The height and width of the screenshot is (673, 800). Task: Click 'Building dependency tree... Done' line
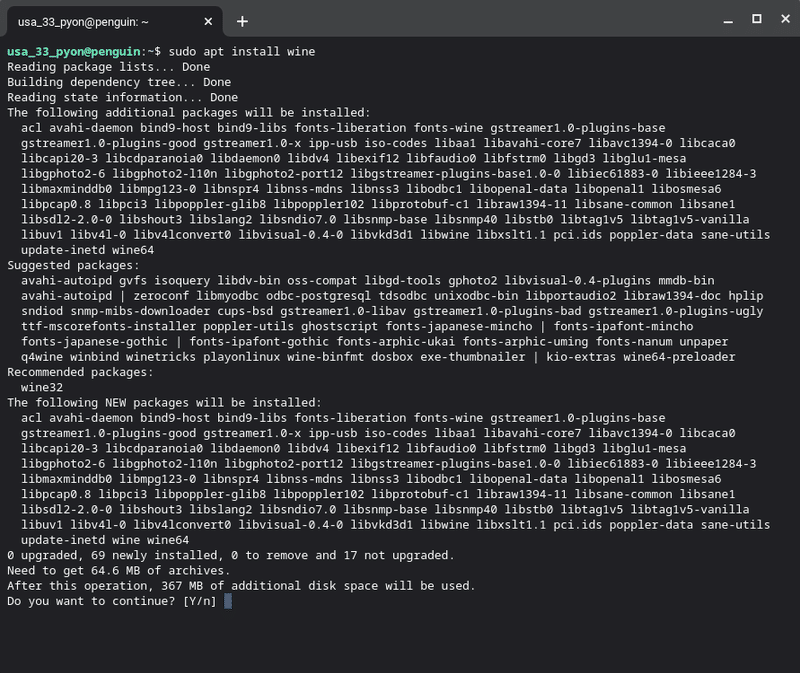(x=119, y=82)
